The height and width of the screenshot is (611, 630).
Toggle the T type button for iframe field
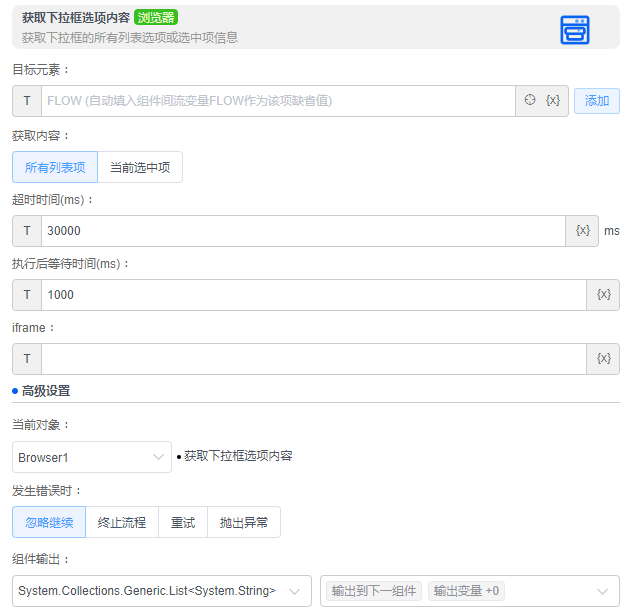[27, 359]
